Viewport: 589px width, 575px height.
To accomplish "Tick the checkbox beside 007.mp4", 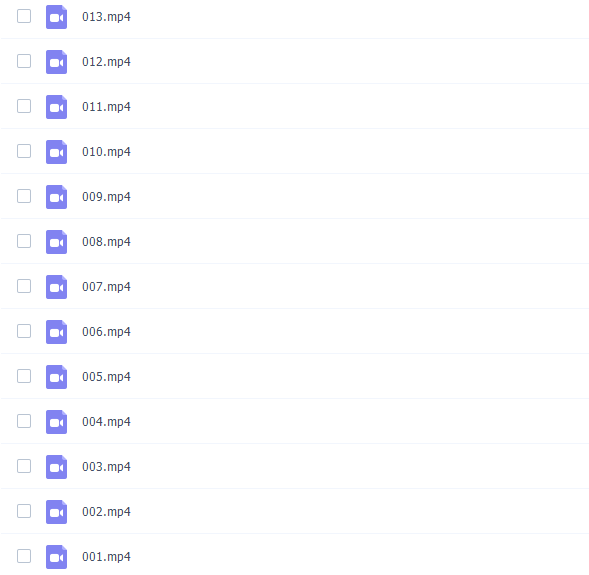I will tap(24, 286).
